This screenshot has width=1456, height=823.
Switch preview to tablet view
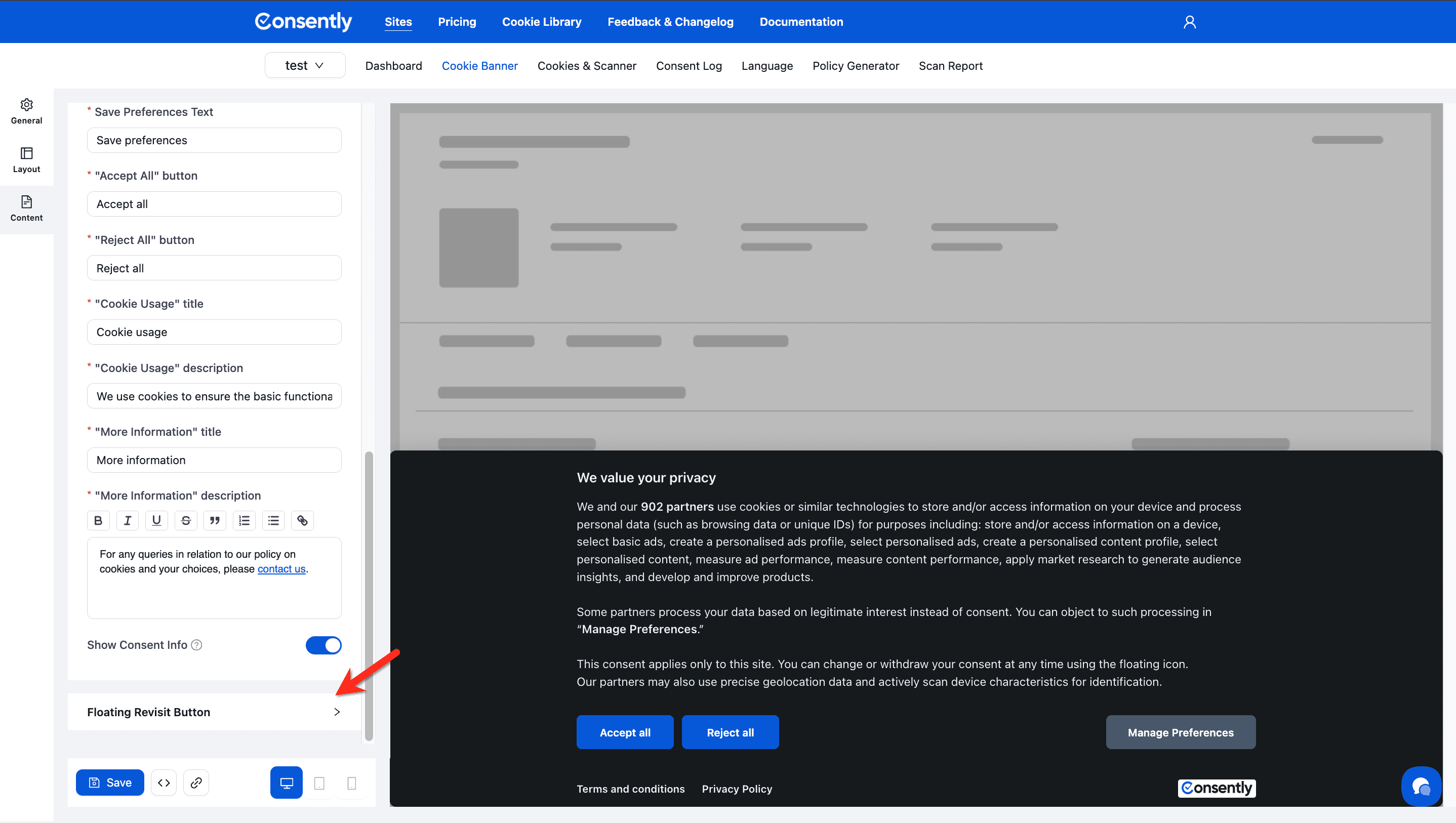[x=319, y=783]
